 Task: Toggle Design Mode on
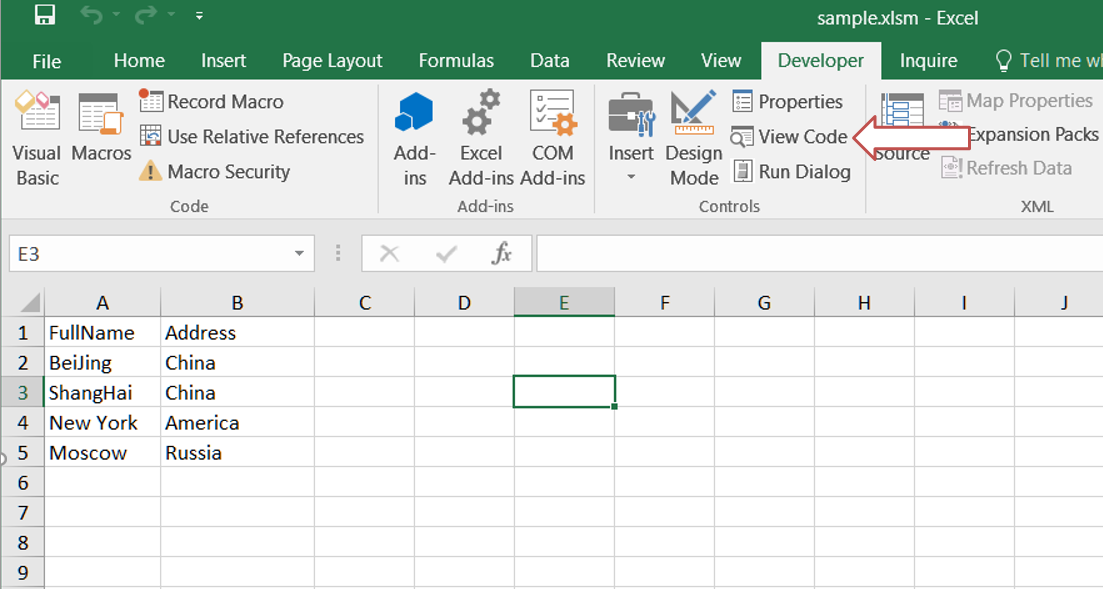click(x=694, y=138)
